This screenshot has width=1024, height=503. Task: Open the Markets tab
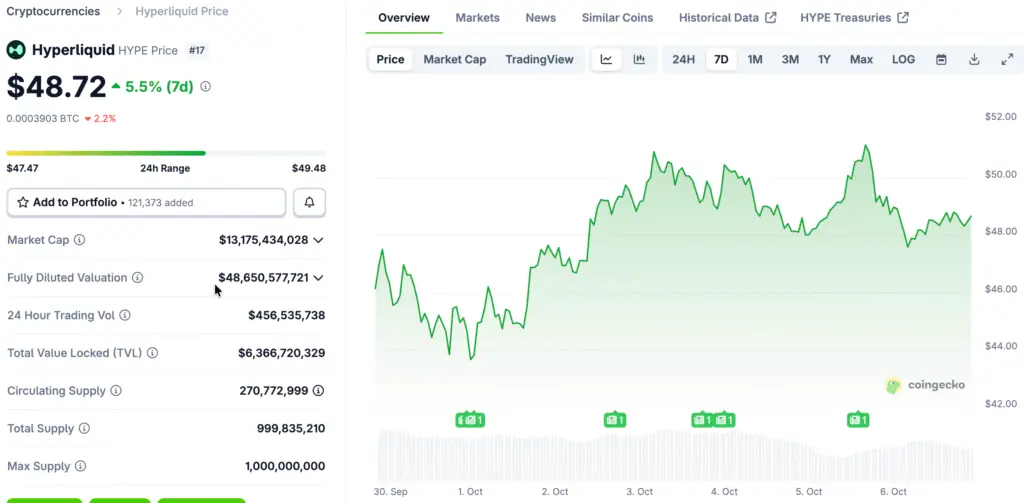pos(477,18)
